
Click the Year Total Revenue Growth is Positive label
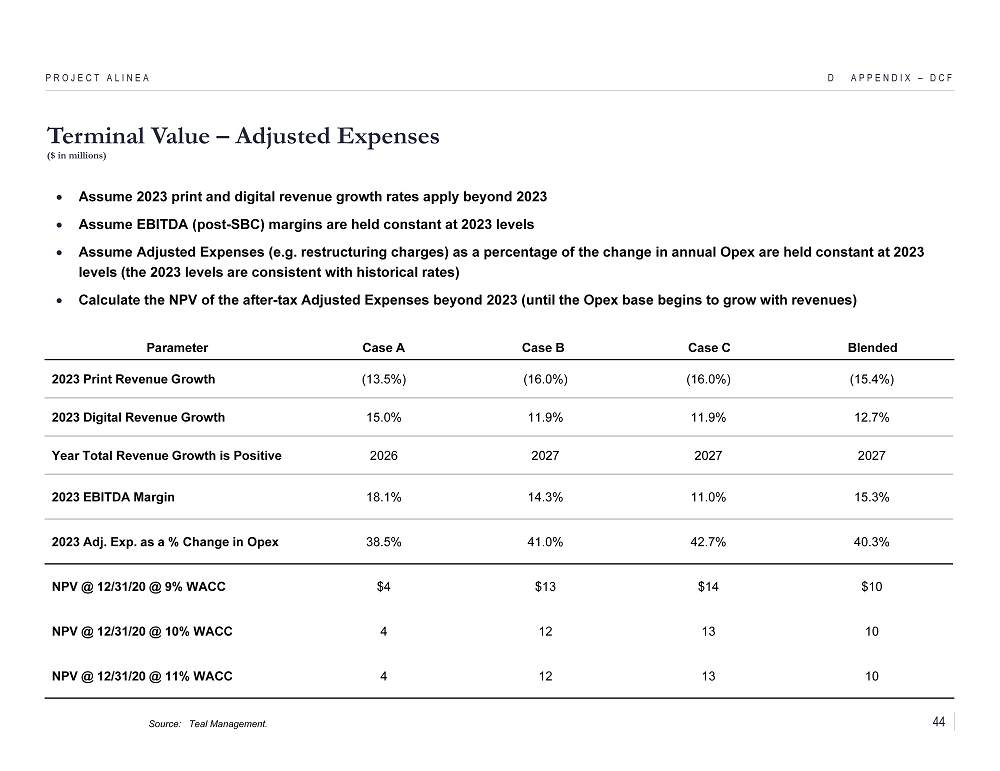[166, 455]
